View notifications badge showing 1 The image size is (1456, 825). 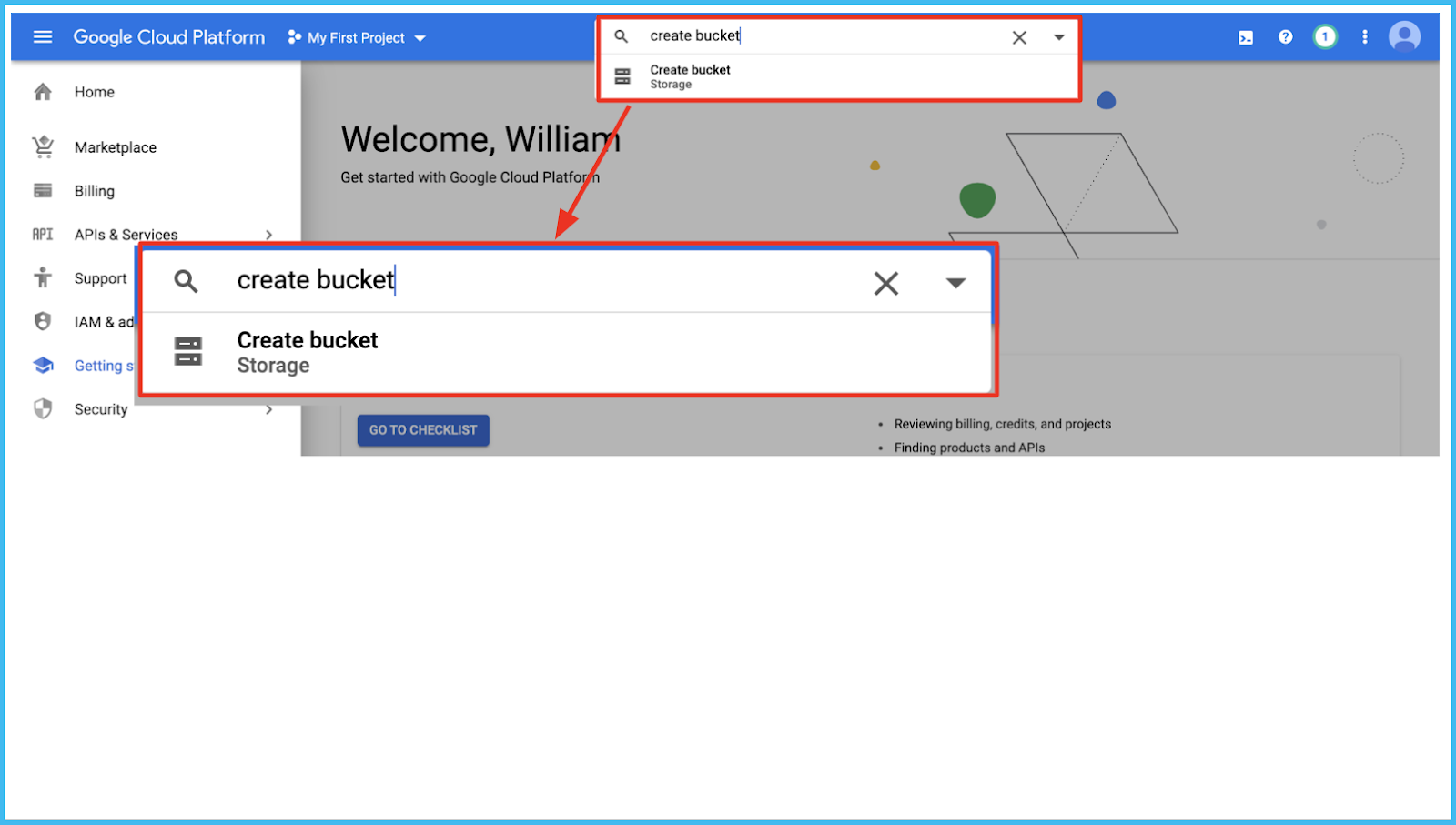[1325, 37]
